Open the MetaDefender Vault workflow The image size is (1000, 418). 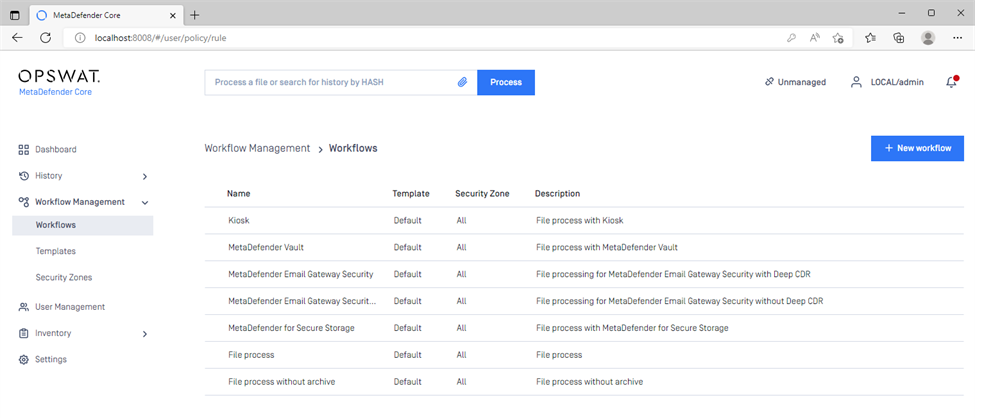(584, 247)
